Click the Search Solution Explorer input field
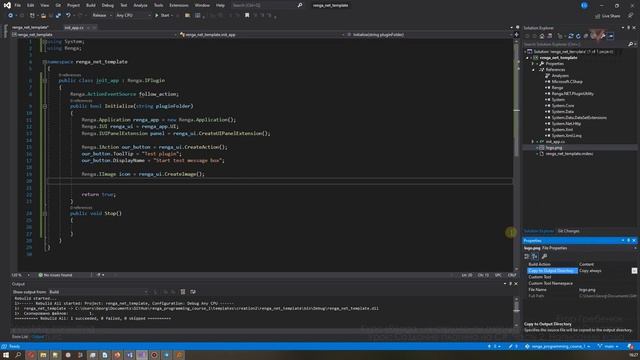Image resolution: width=640 pixels, height=360 pixels. coord(576,44)
